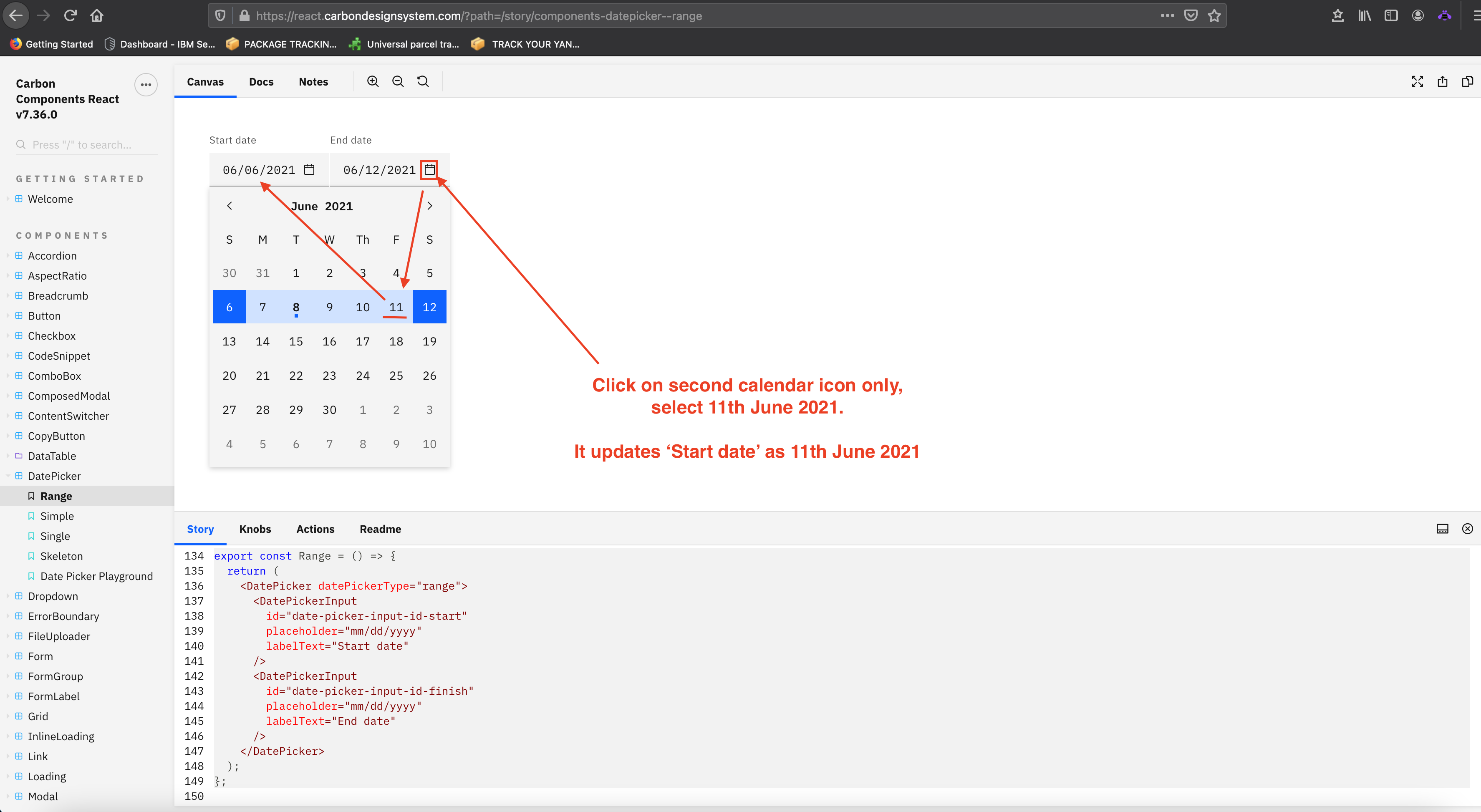Expand the Loading component
This screenshot has height=812, width=1481.
coord(47,777)
